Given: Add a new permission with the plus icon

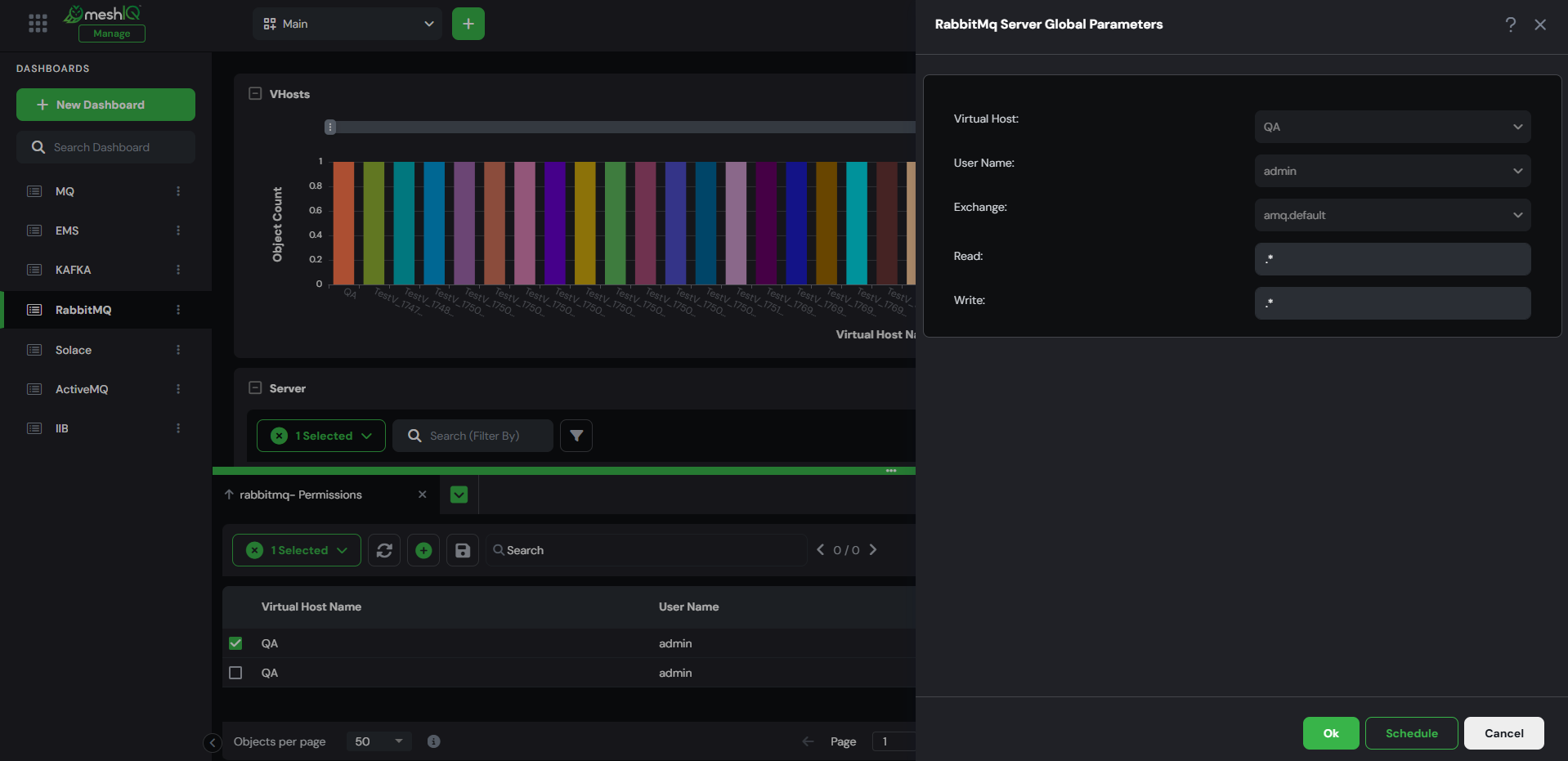Looking at the screenshot, I should pos(423,550).
